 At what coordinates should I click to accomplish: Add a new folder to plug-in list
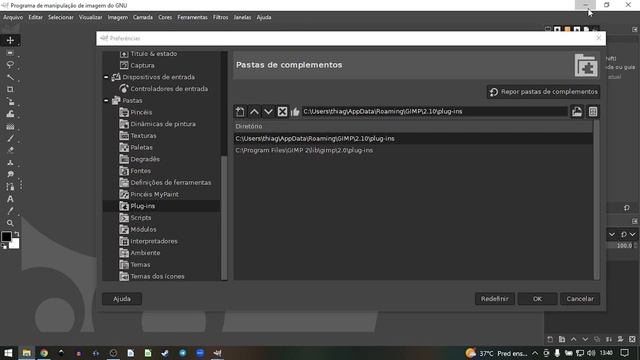[x=240, y=112]
